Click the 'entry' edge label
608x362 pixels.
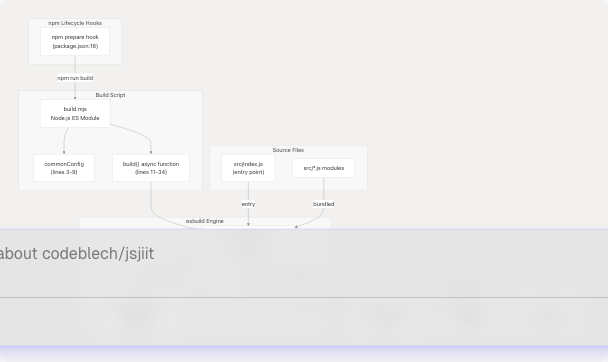(248, 204)
